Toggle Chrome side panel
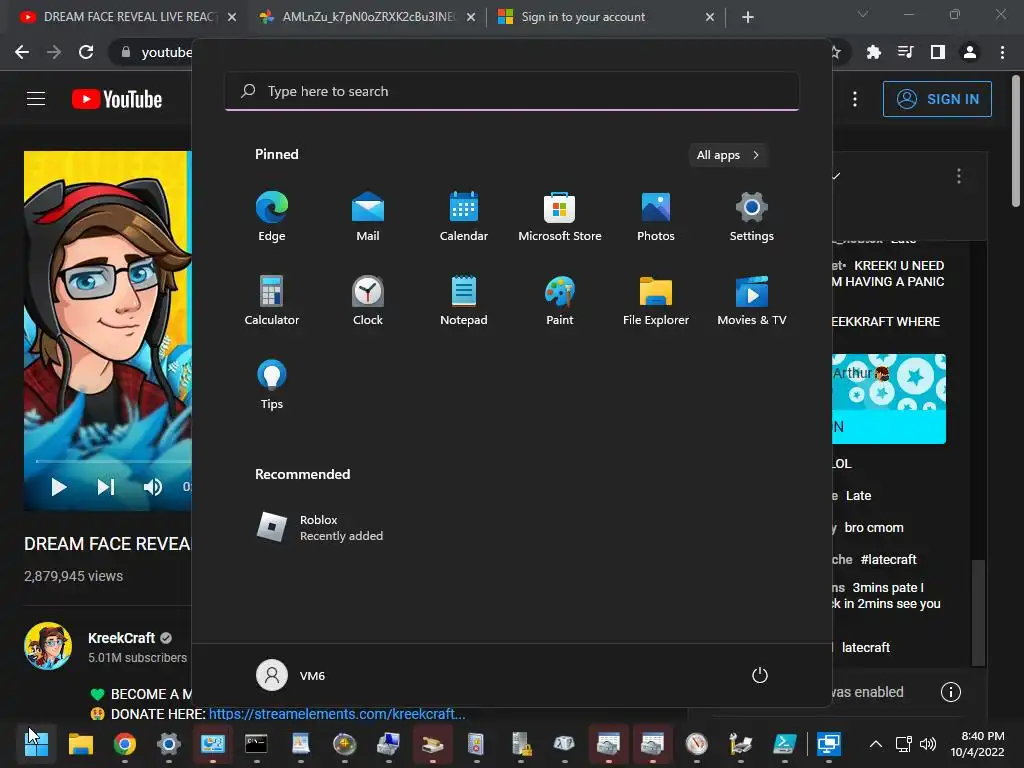The height and width of the screenshot is (768, 1024). [938, 52]
